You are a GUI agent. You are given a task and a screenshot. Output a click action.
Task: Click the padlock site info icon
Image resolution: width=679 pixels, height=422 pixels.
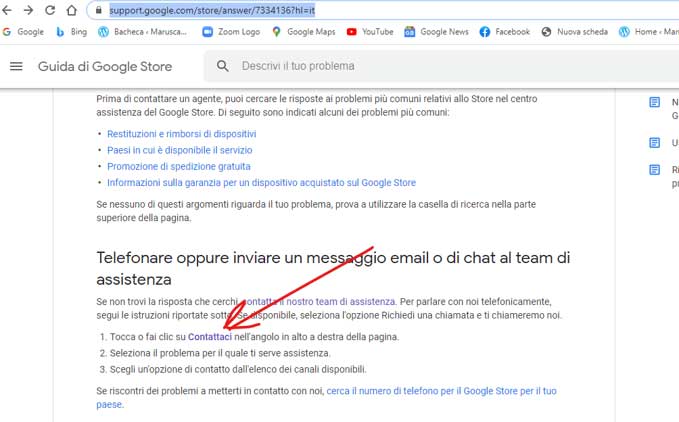(97, 10)
